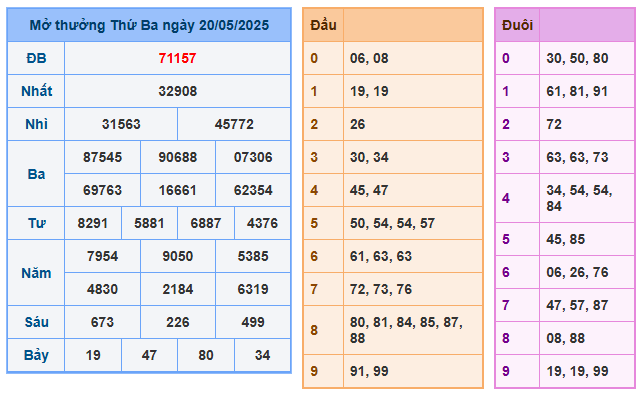Screen dimensions: 642x395
Task: Select Đầu values '06, 08'
Action: pos(369,59)
